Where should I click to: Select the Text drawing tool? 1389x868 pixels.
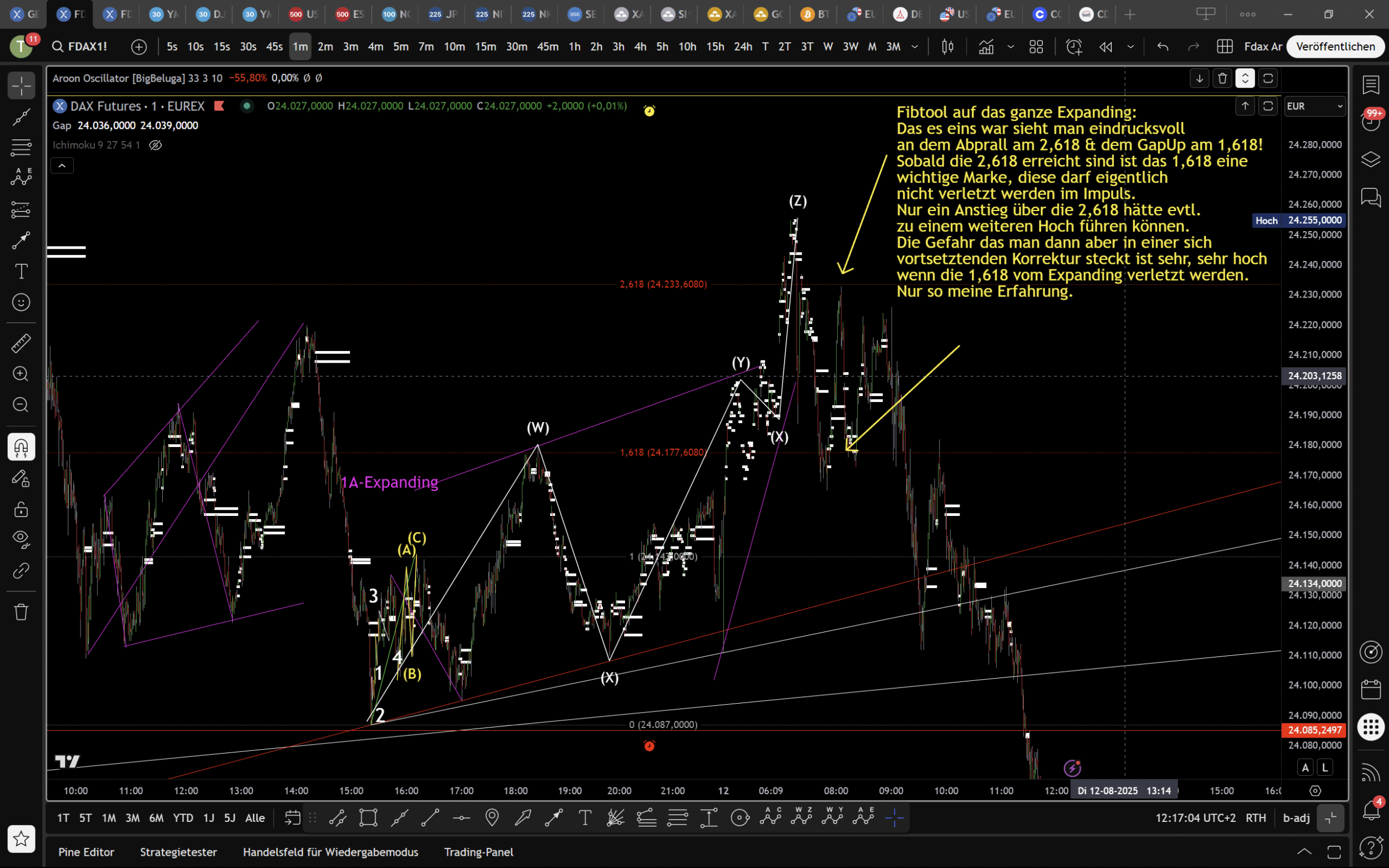coord(21,271)
